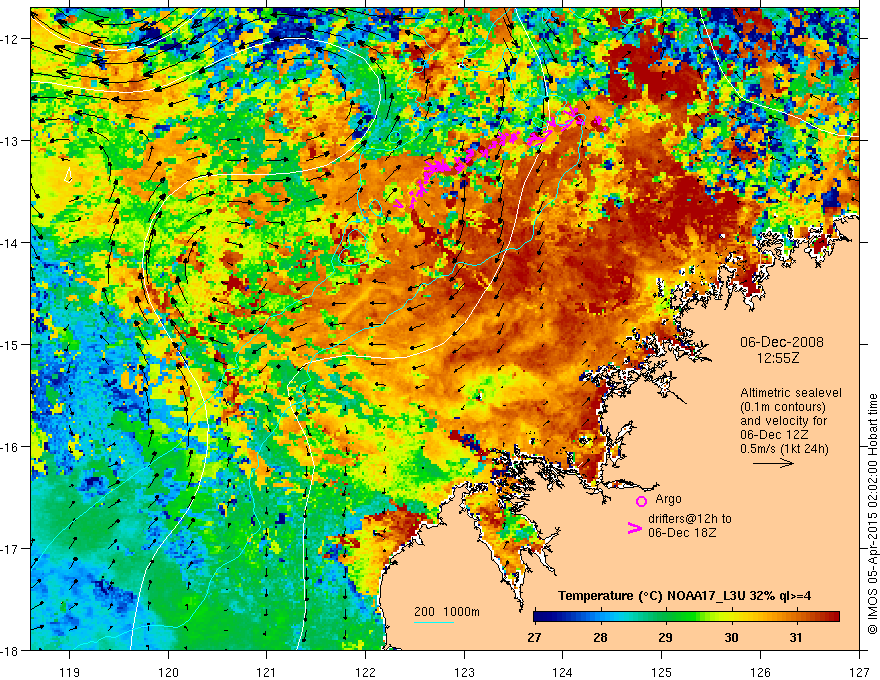
Task: Click the '200 1000m' bathymetry label
Action: 447,612
